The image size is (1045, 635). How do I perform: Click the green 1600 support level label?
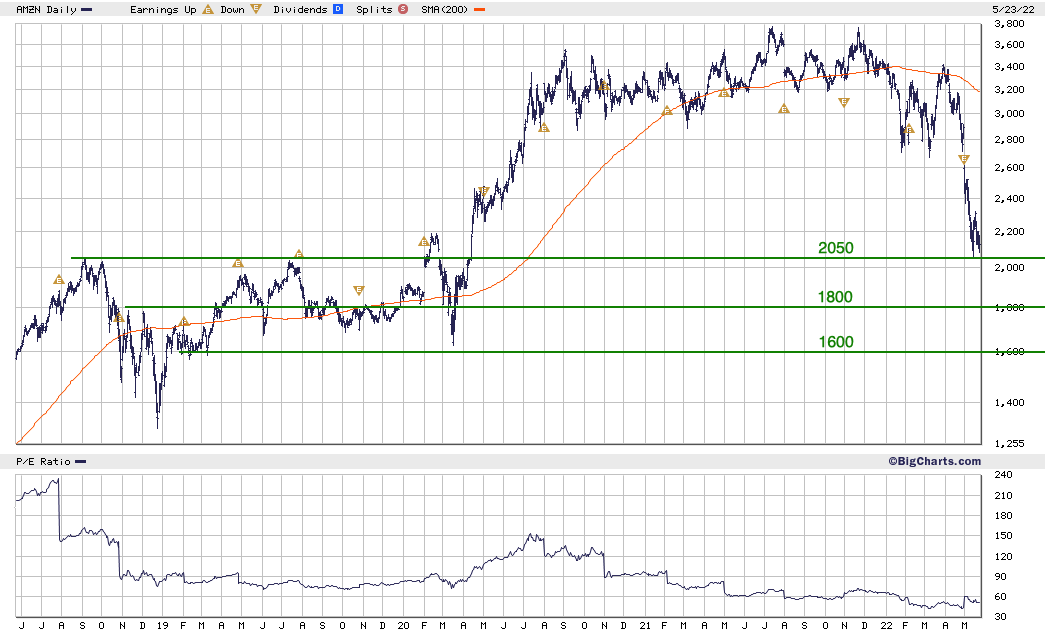coord(836,342)
